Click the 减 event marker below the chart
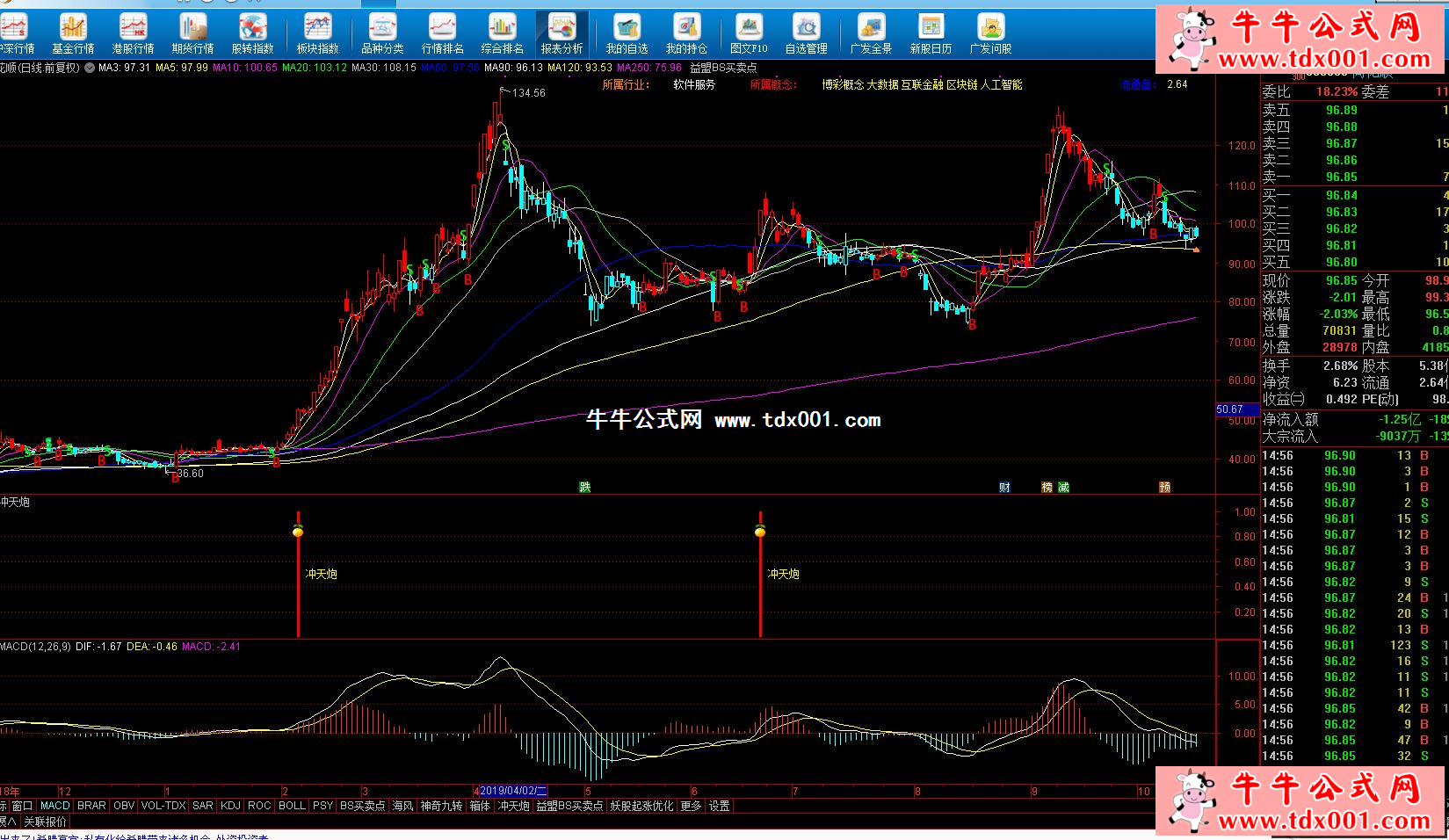Image resolution: width=1449 pixels, height=840 pixels. (x=1063, y=487)
